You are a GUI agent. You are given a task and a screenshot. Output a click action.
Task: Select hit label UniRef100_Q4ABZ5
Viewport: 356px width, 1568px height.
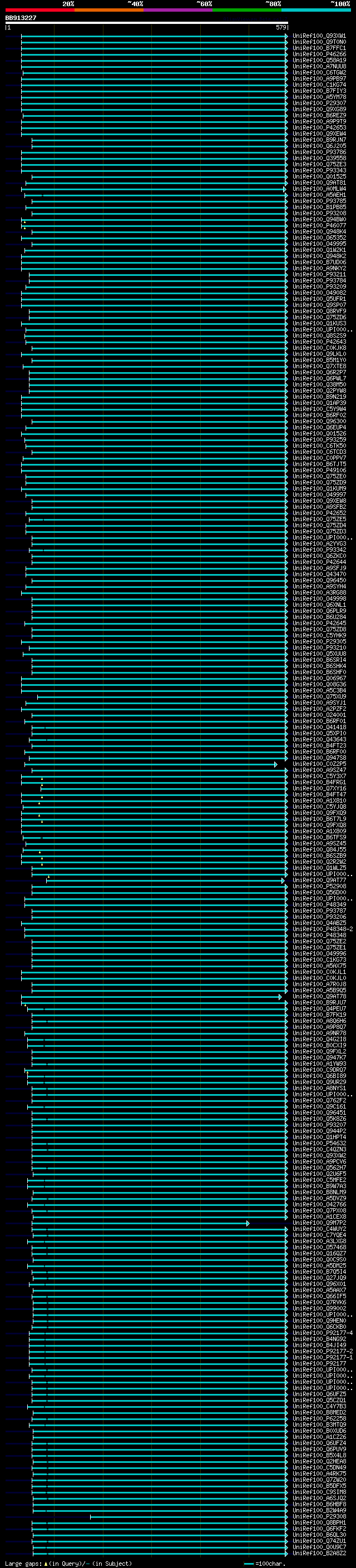319,923
